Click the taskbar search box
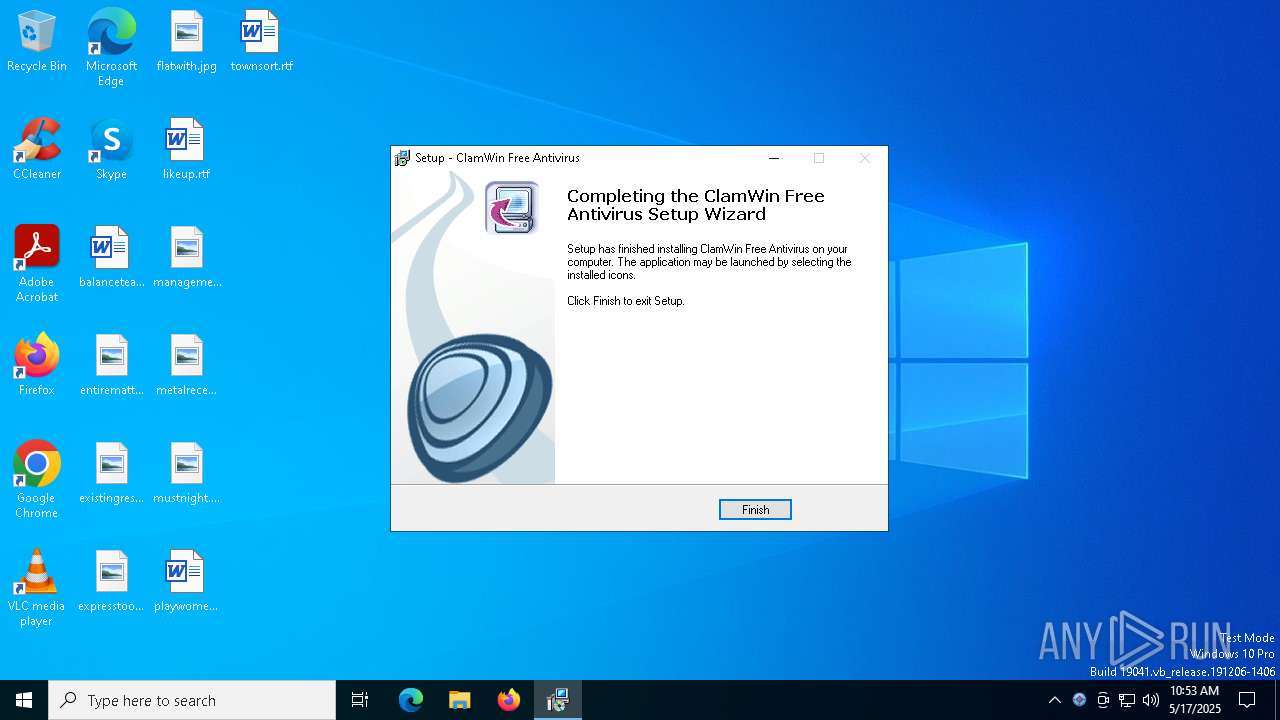This screenshot has height=720, width=1280. coord(192,700)
